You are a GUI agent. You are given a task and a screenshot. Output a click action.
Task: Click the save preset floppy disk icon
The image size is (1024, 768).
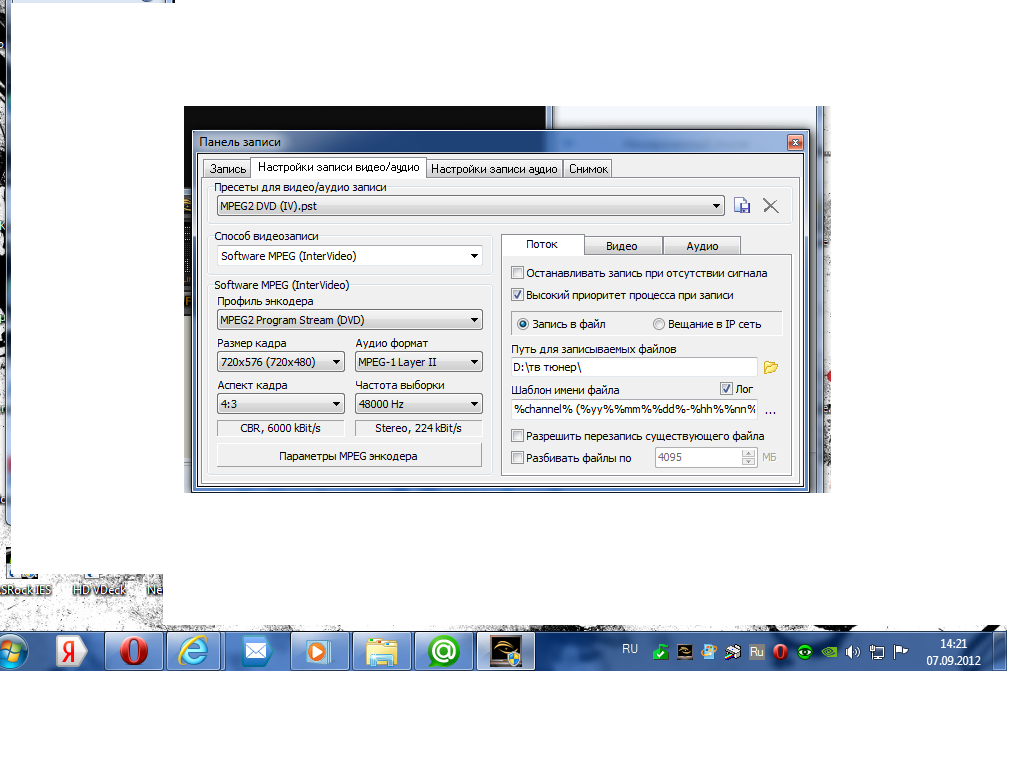coord(742,205)
